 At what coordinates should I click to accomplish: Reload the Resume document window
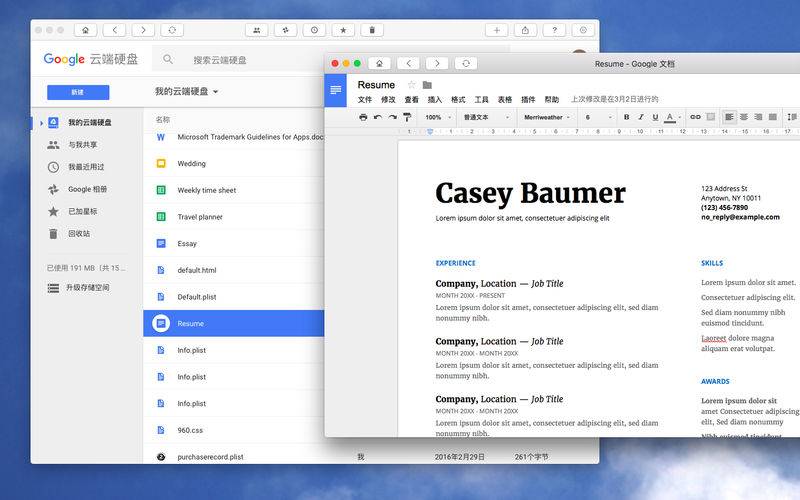tap(466, 63)
